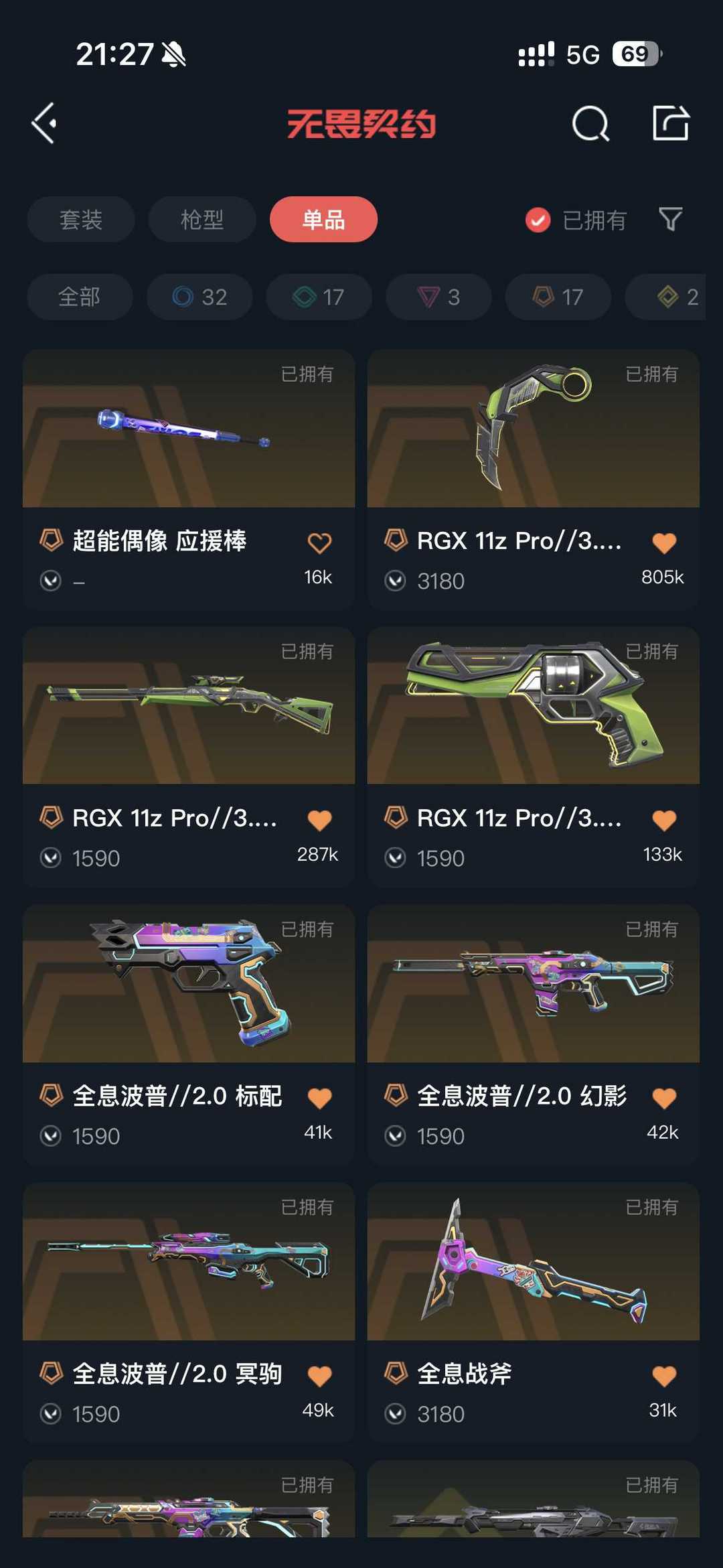Image resolution: width=723 pixels, height=1568 pixels.
Task: Select the 单品 tab
Action: (323, 220)
